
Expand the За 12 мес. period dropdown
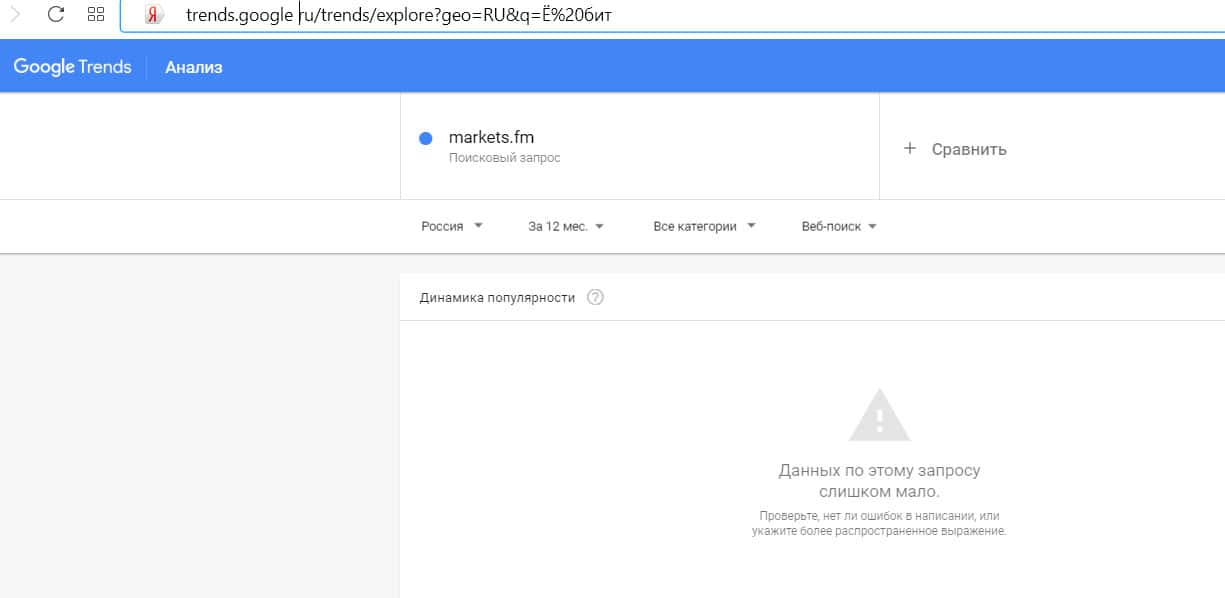tap(566, 226)
